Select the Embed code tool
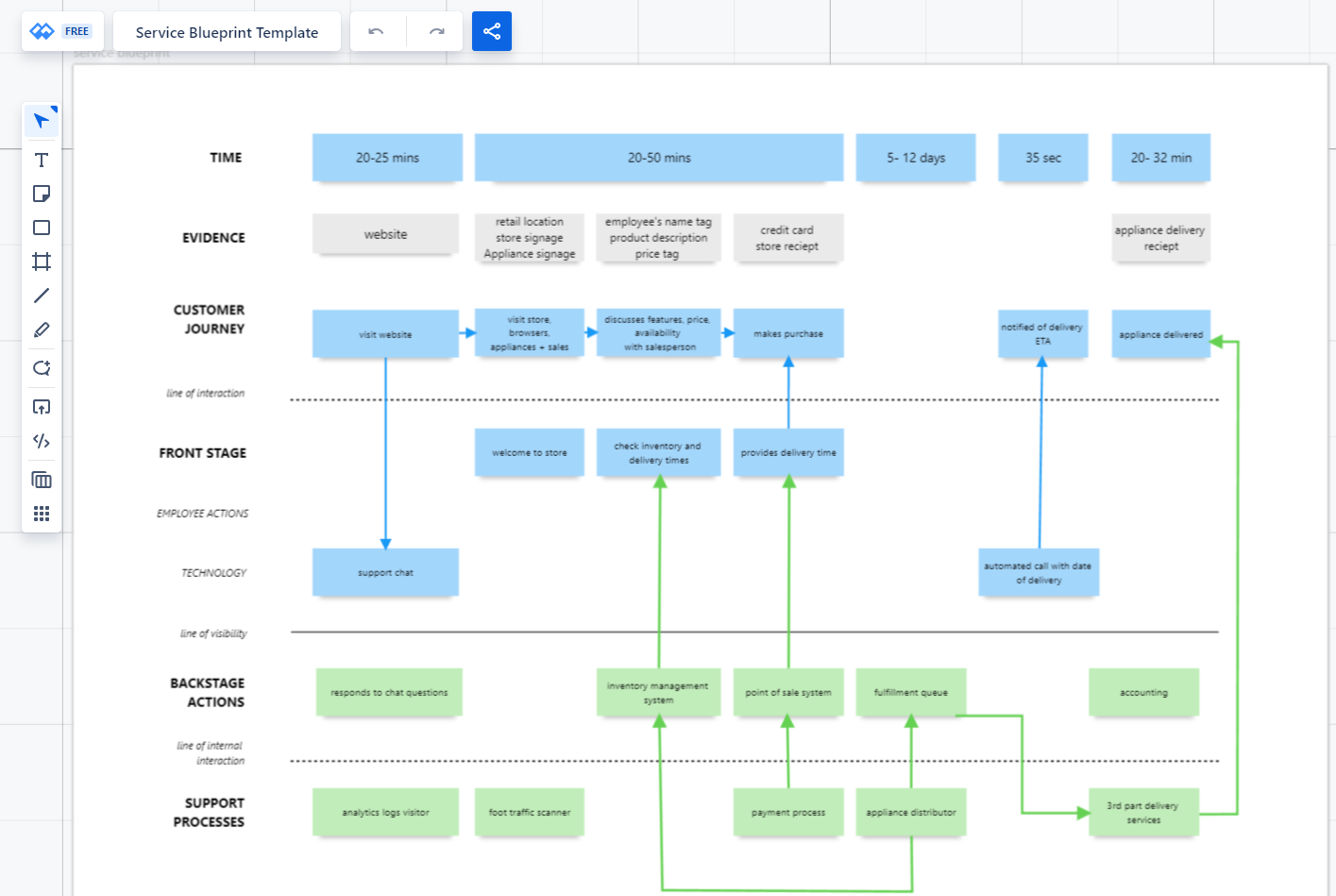1336x896 pixels. [41, 441]
